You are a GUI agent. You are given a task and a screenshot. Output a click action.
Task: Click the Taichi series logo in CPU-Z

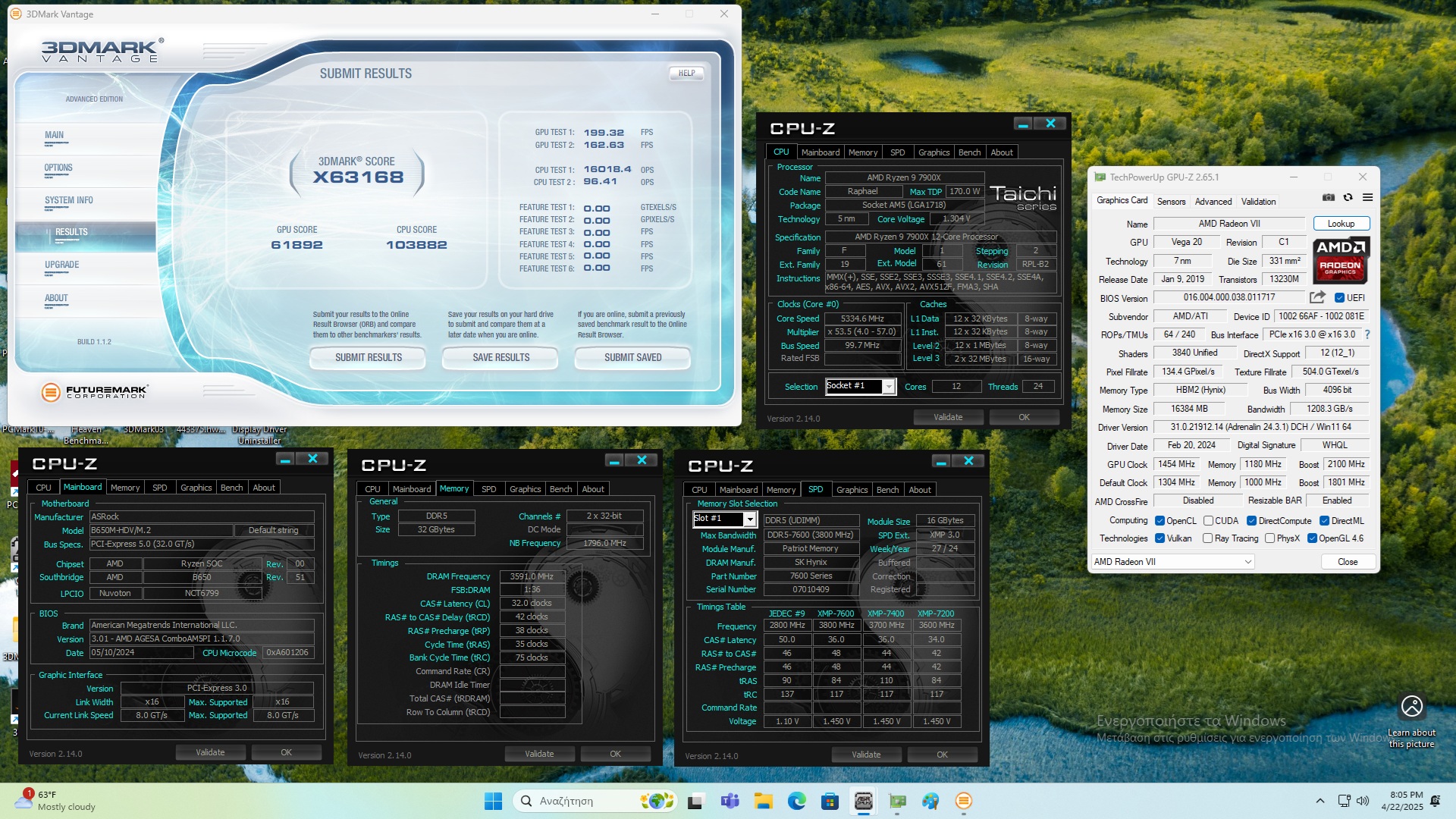[x=1023, y=197]
